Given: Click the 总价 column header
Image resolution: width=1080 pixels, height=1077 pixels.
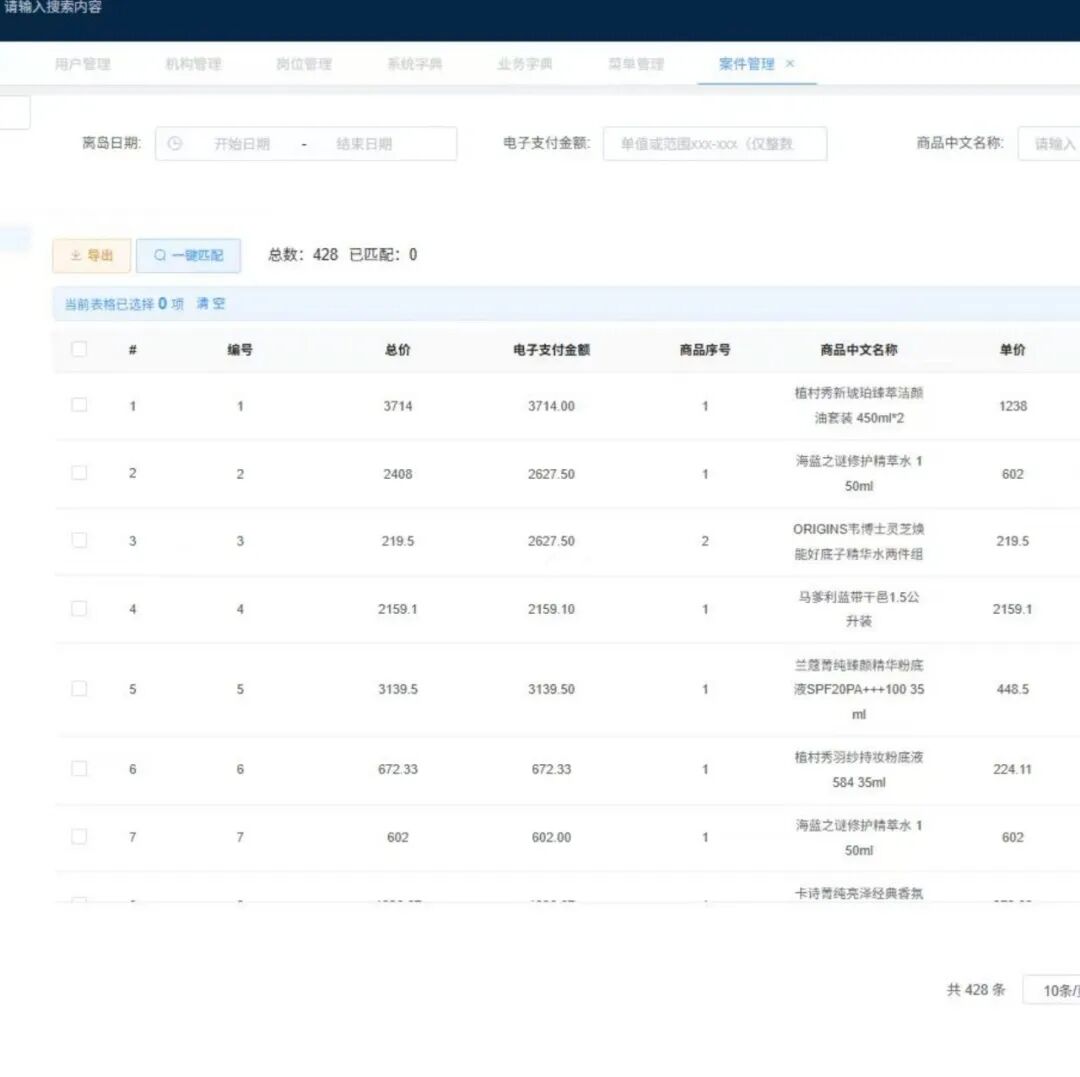Looking at the screenshot, I should coord(397,350).
